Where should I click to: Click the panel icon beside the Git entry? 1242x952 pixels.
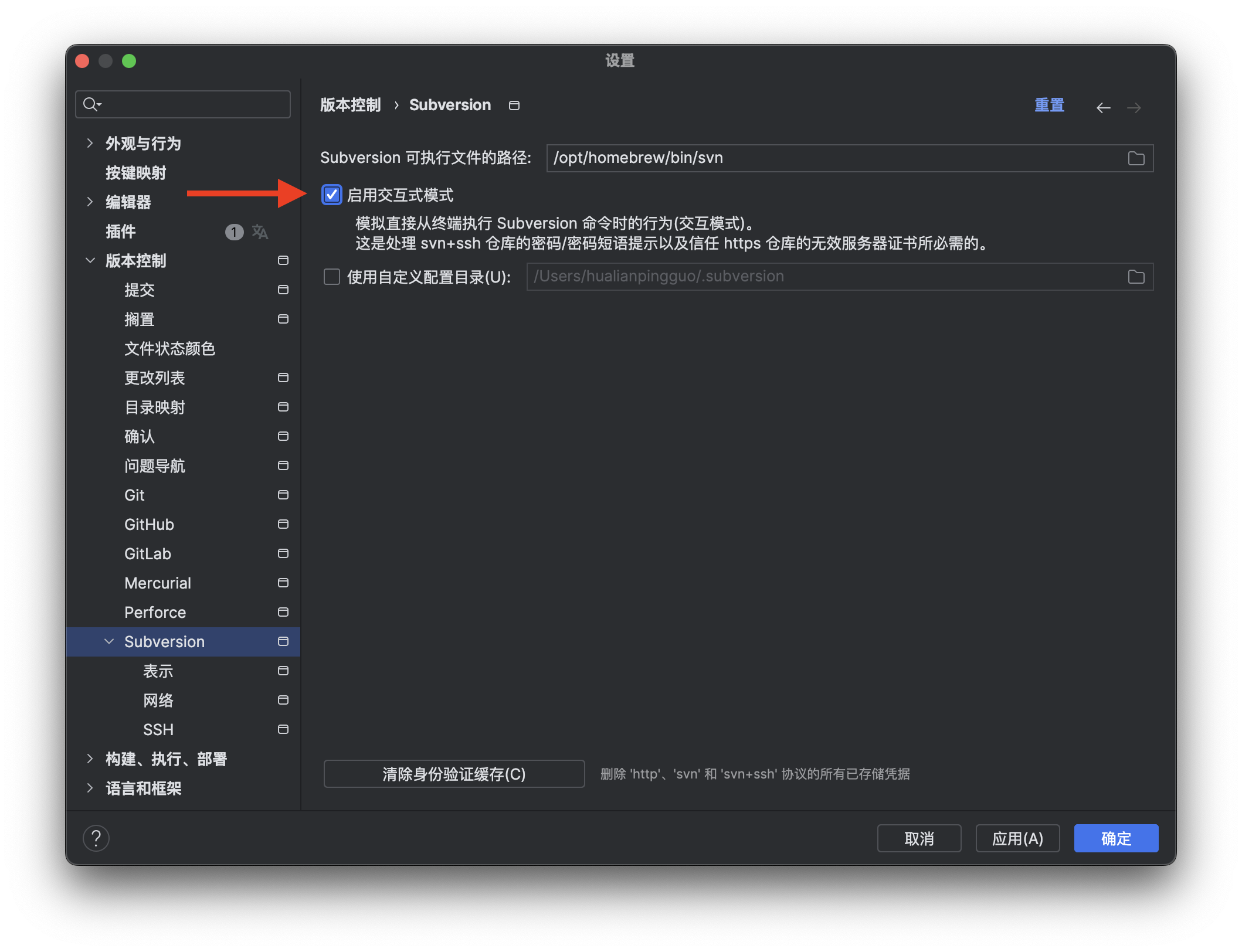[x=283, y=495]
